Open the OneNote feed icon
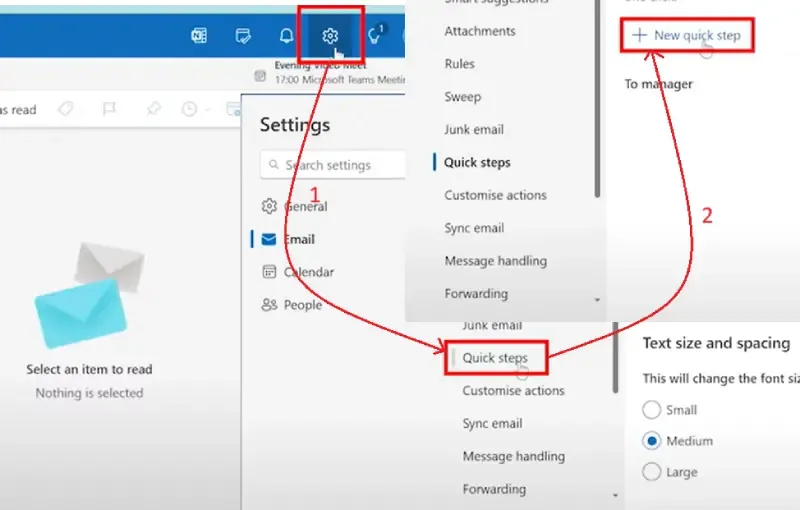 click(x=198, y=36)
